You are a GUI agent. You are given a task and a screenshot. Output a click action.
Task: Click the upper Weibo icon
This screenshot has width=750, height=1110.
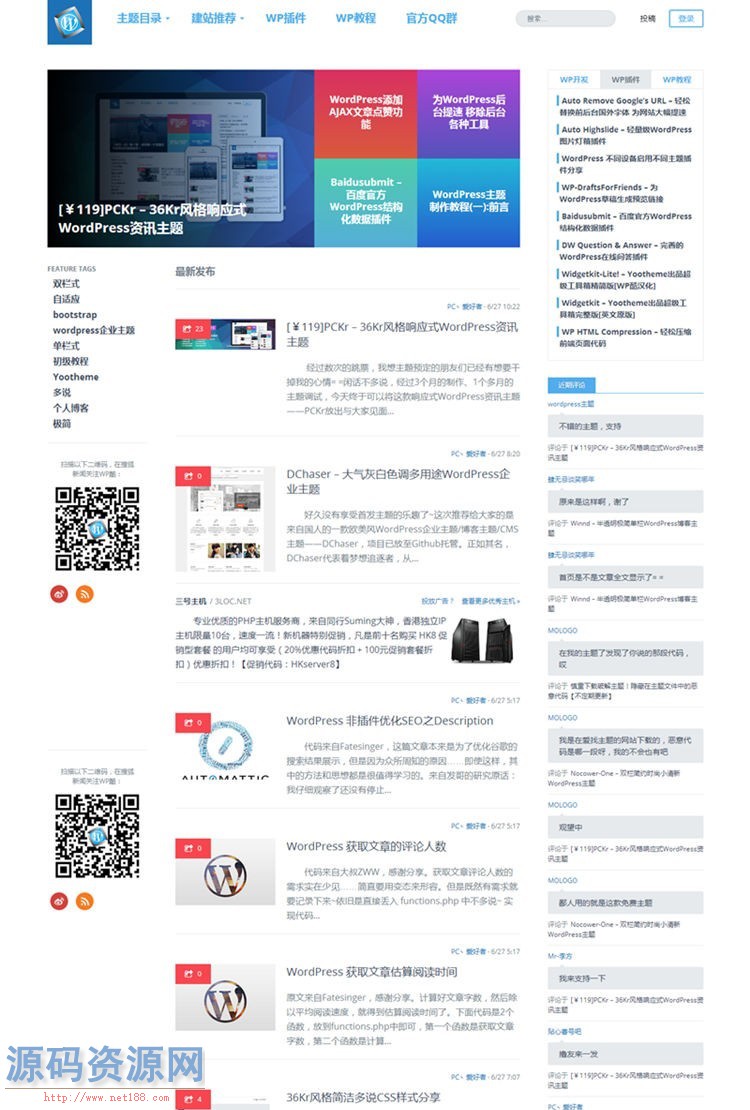click(59, 594)
